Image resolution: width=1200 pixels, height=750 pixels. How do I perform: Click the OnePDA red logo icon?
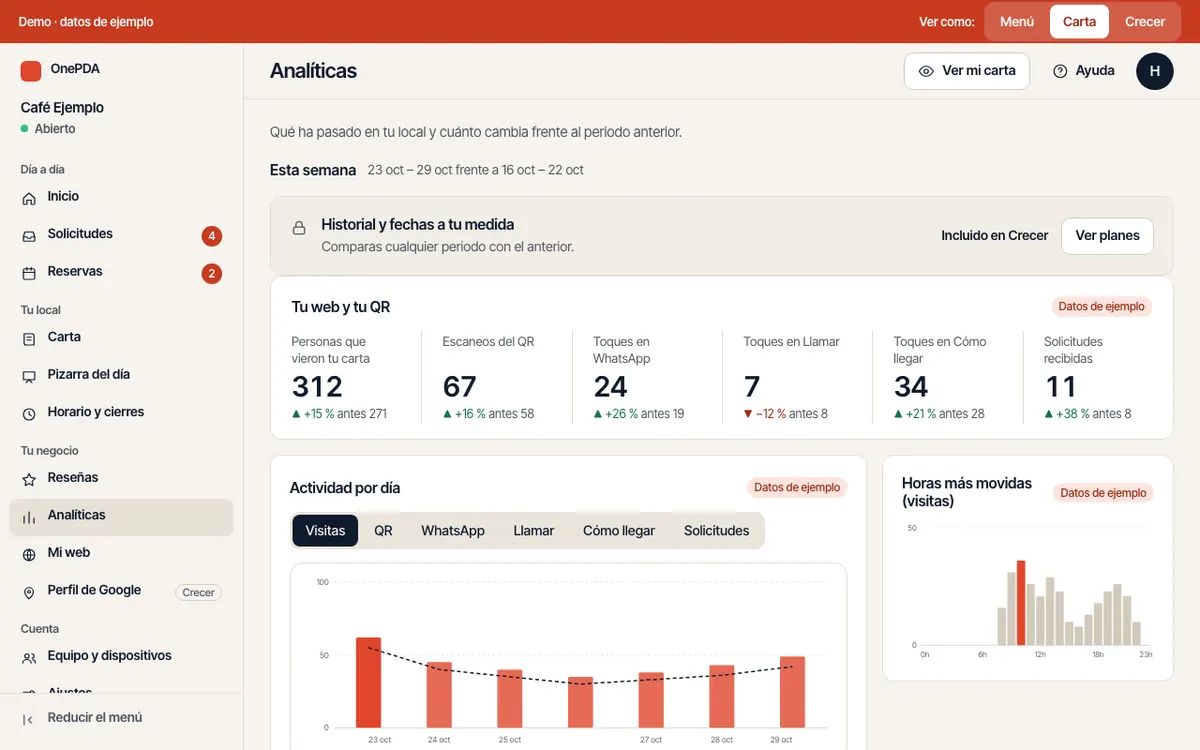[31, 70]
